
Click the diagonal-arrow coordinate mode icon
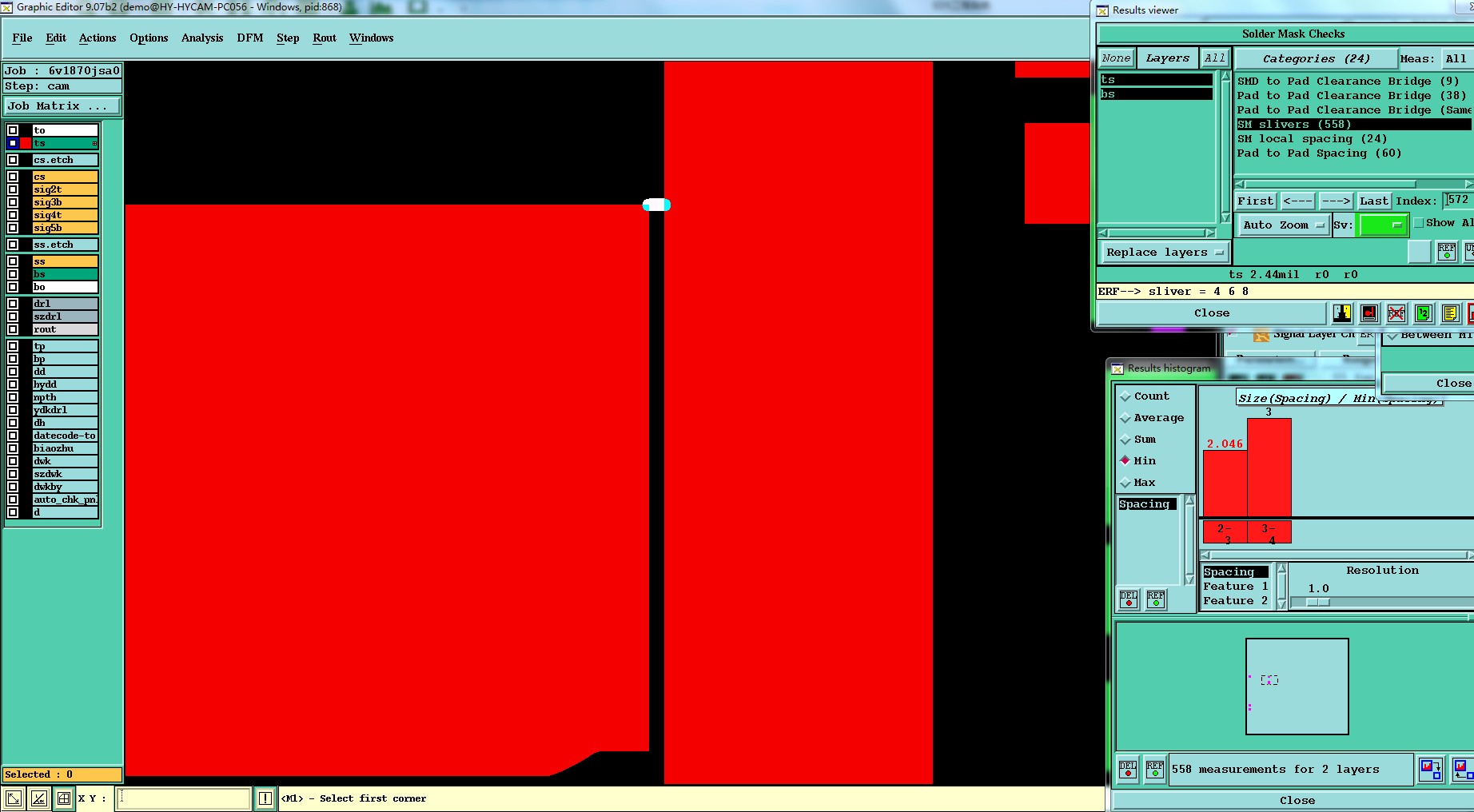(14, 798)
